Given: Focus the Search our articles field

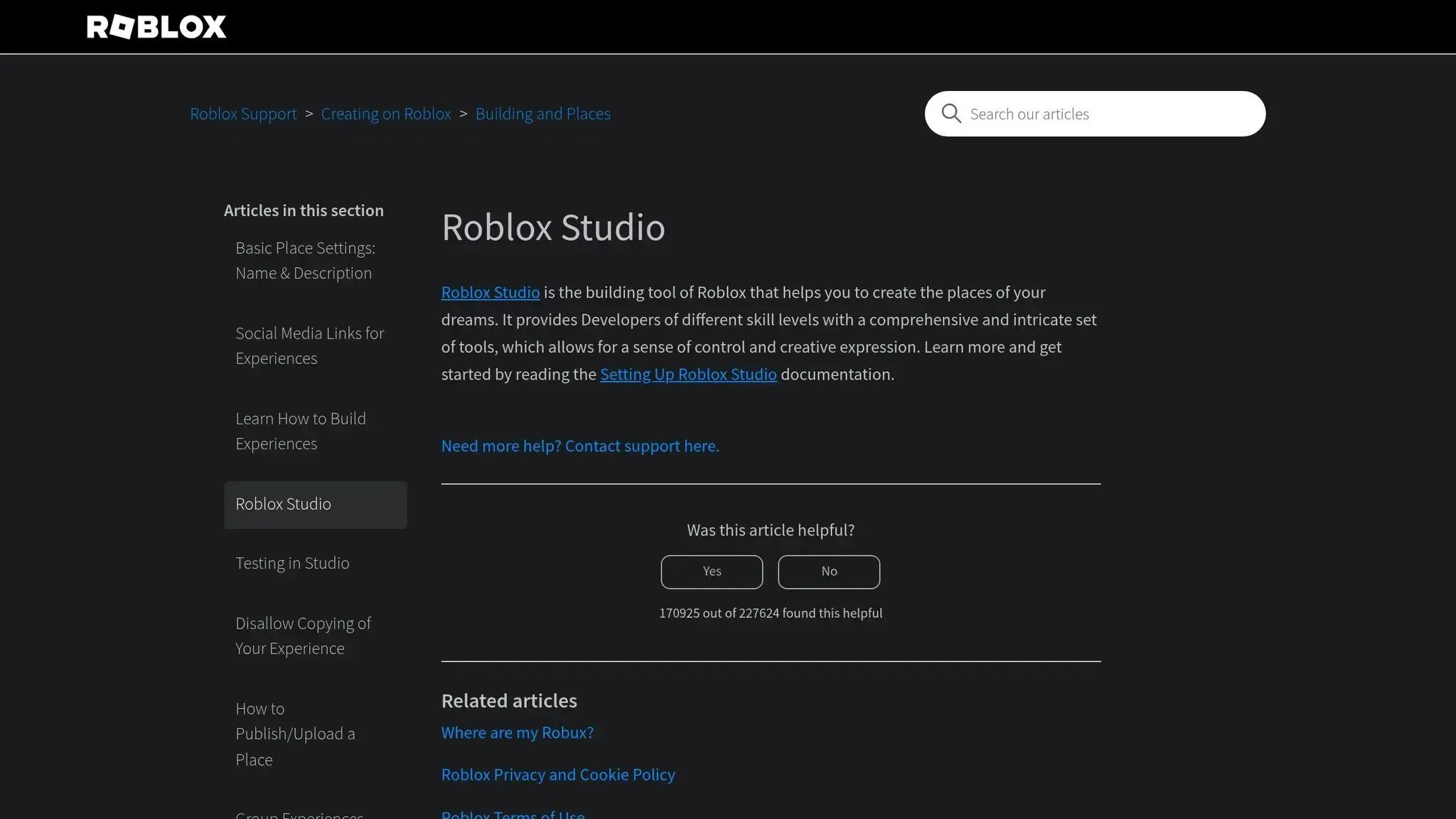Looking at the screenshot, I should click(x=1109, y=114).
